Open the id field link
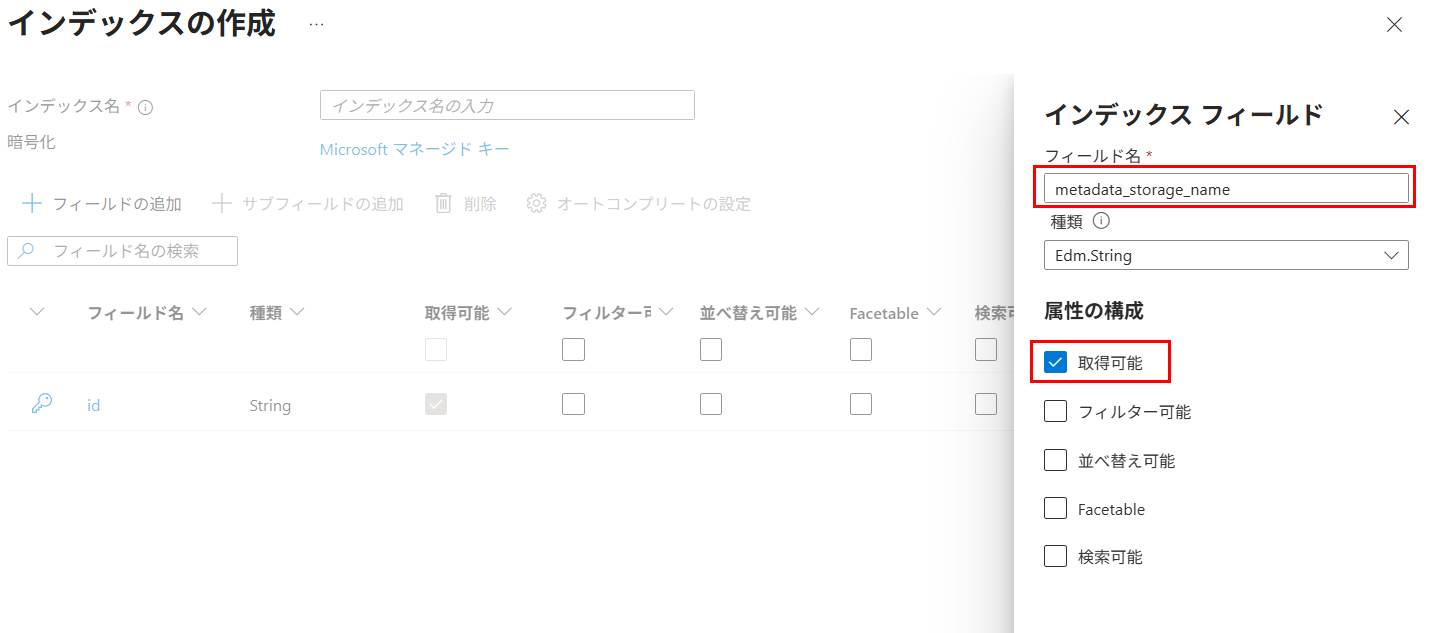This screenshot has height=633, width=1429. (x=93, y=405)
